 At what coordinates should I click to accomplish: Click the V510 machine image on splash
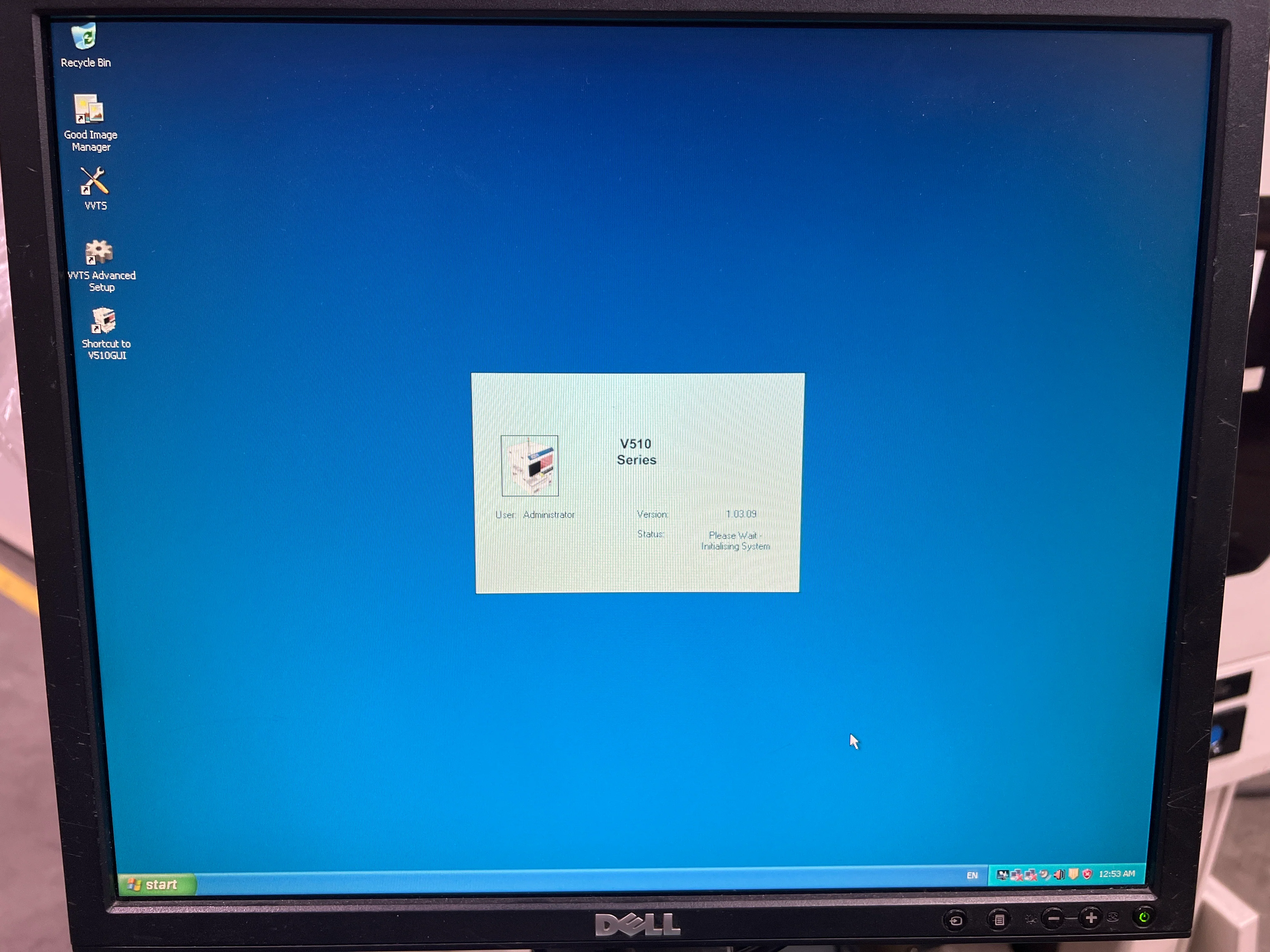529,465
